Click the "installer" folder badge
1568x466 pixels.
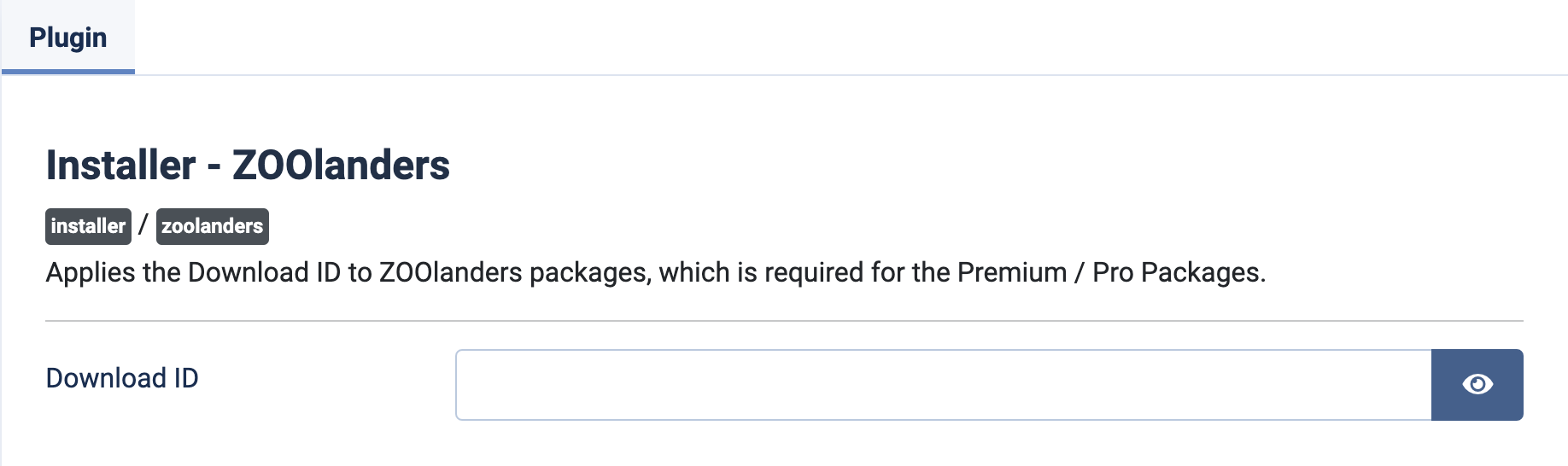88,226
